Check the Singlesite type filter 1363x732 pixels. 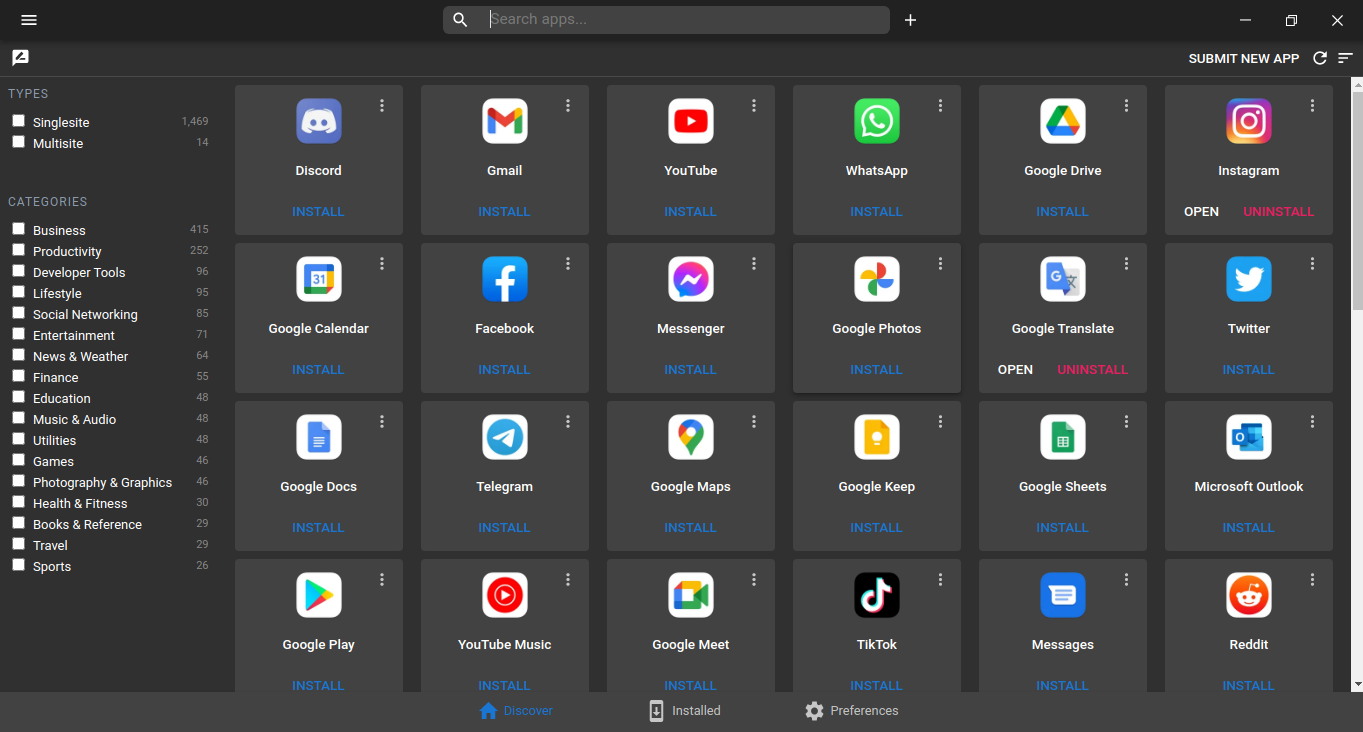pos(18,121)
